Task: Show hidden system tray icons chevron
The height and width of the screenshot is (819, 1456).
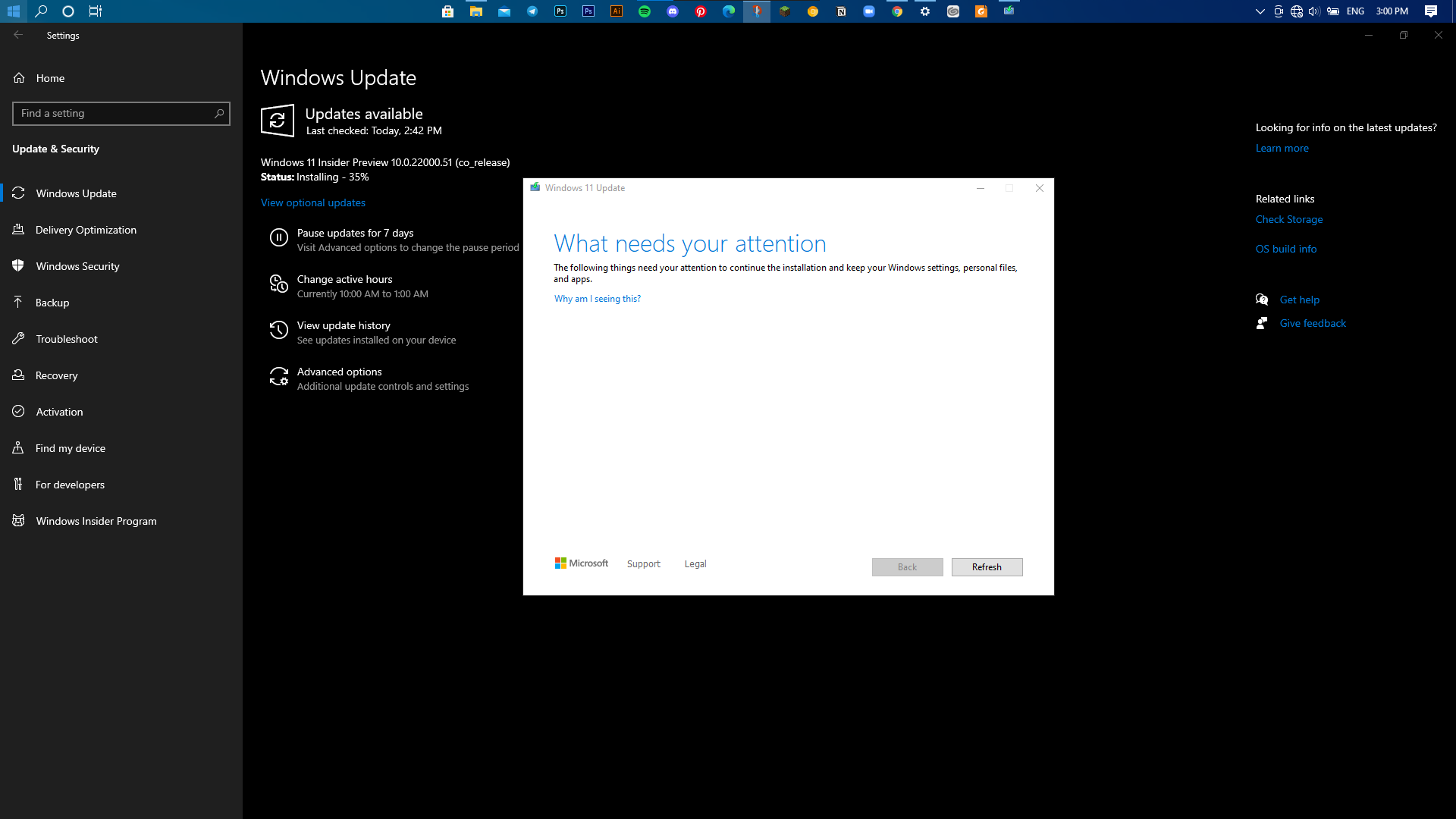Action: [x=1260, y=11]
